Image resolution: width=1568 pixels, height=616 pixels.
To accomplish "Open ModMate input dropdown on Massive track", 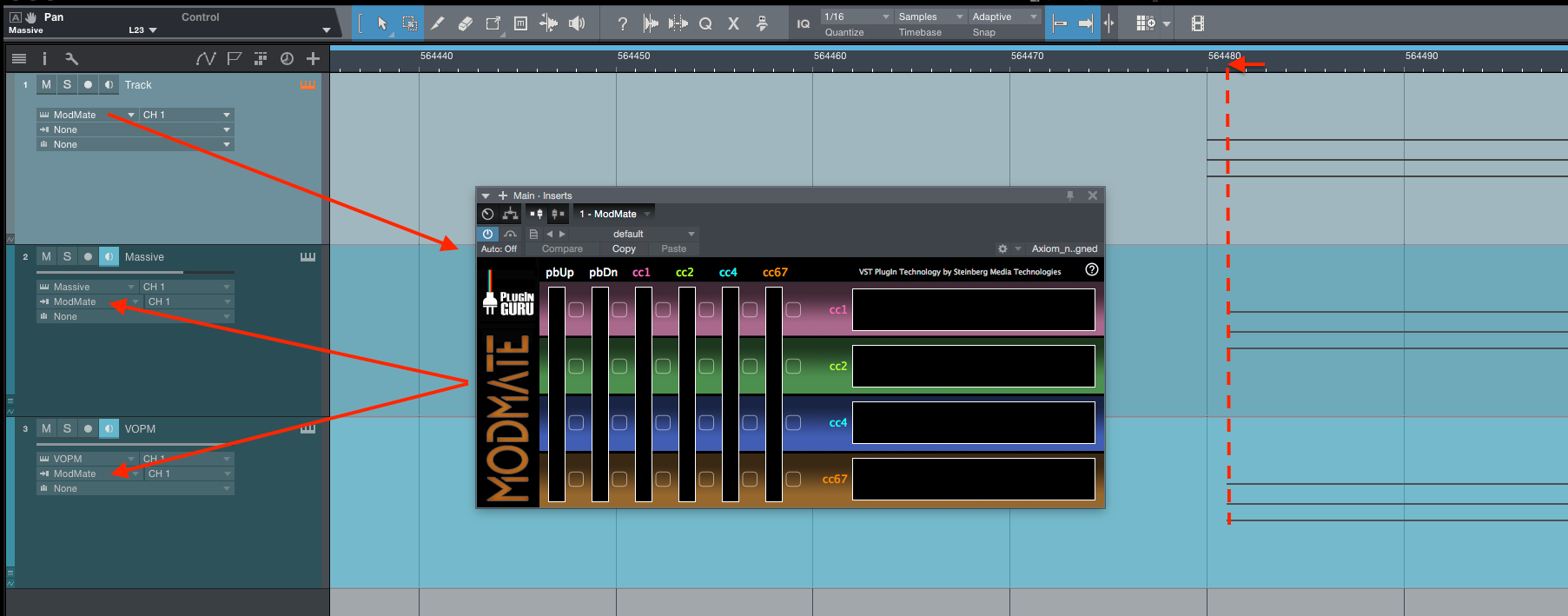I will [x=89, y=301].
